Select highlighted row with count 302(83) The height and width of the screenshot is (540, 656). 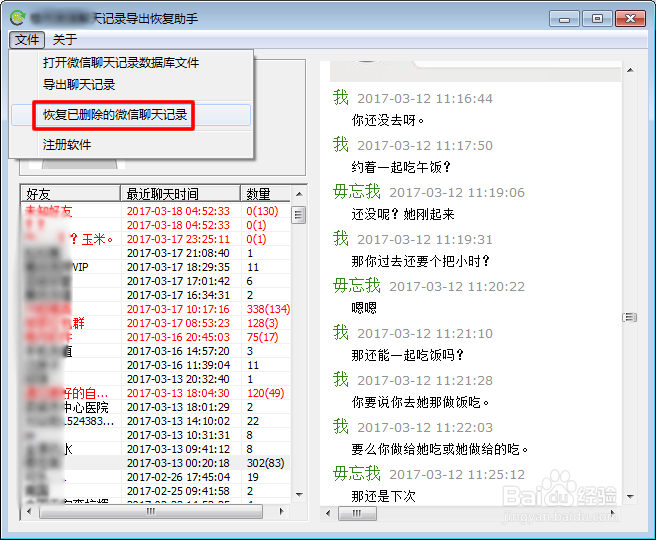pos(156,463)
